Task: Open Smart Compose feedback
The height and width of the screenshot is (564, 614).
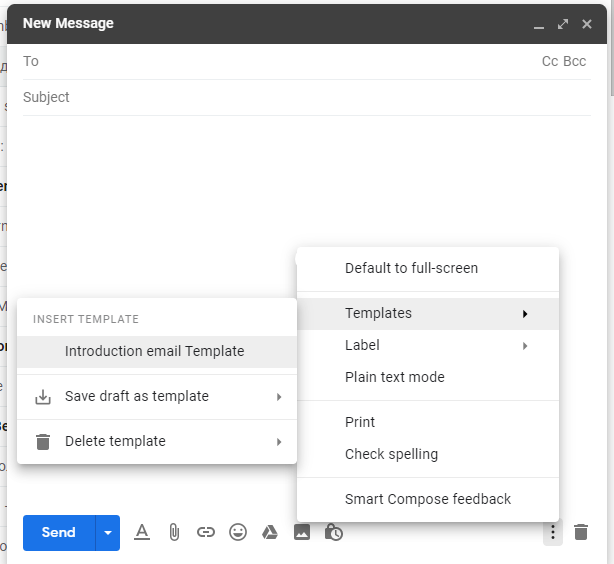Action: point(428,499)
